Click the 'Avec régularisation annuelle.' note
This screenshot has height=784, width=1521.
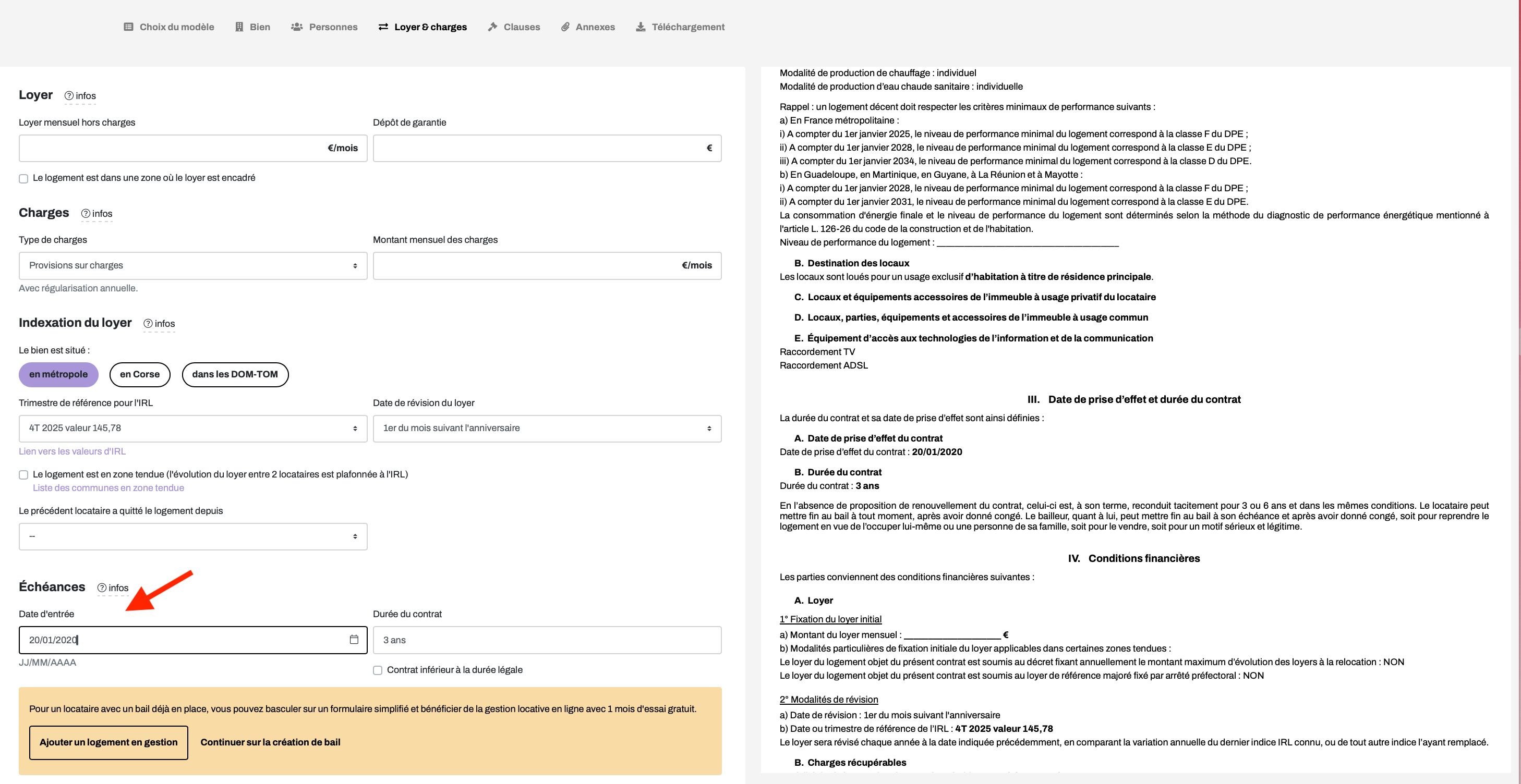point(78,288)
